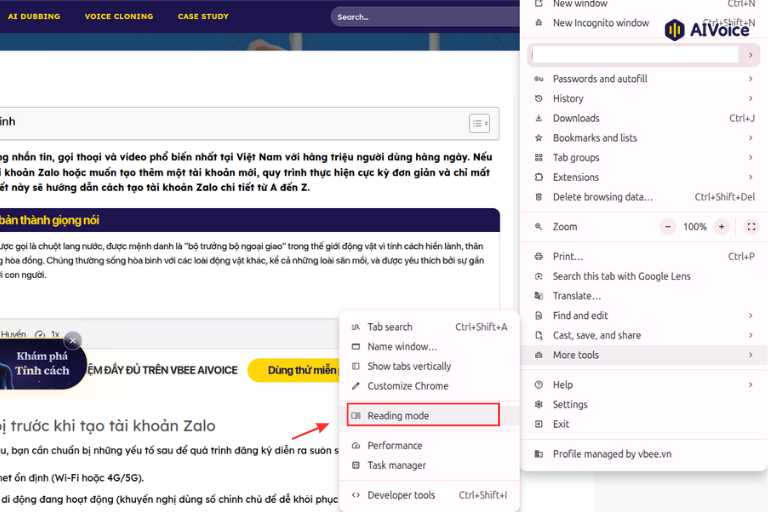768x512 pixels.
Task: Toggle the table of contents icon
Action: (479, 123)
